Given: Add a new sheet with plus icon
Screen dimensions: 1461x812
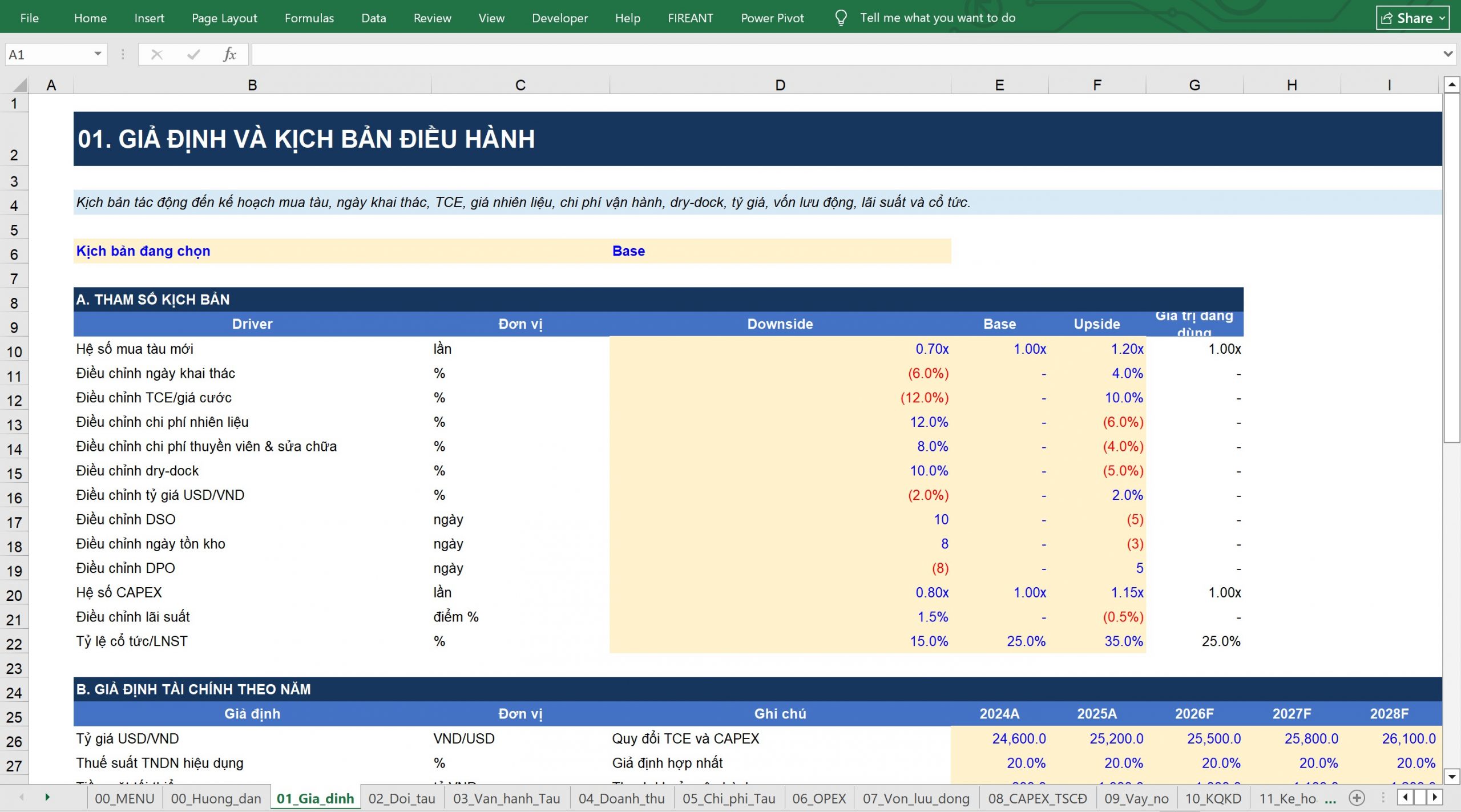Looking at the screenshot, I should click(1357, 798).
